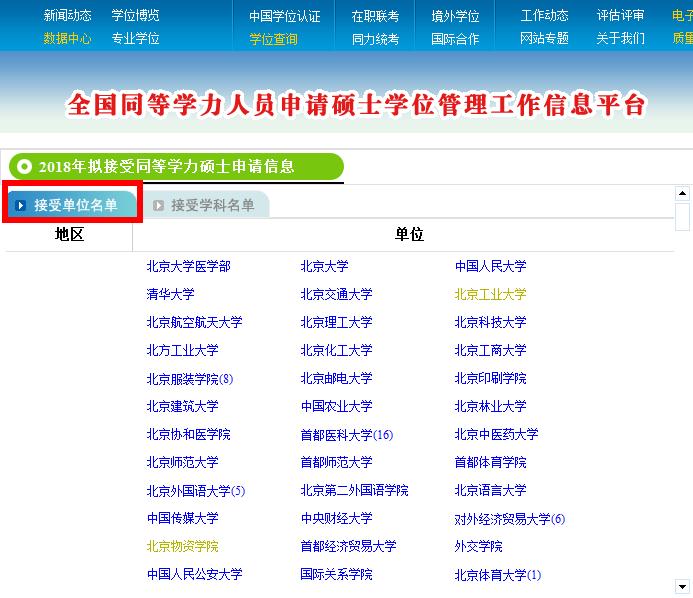The width and height of the screenshot is (693, 598).
Task: Click the vertical scrollbar thumb
Action: [682, 217]
